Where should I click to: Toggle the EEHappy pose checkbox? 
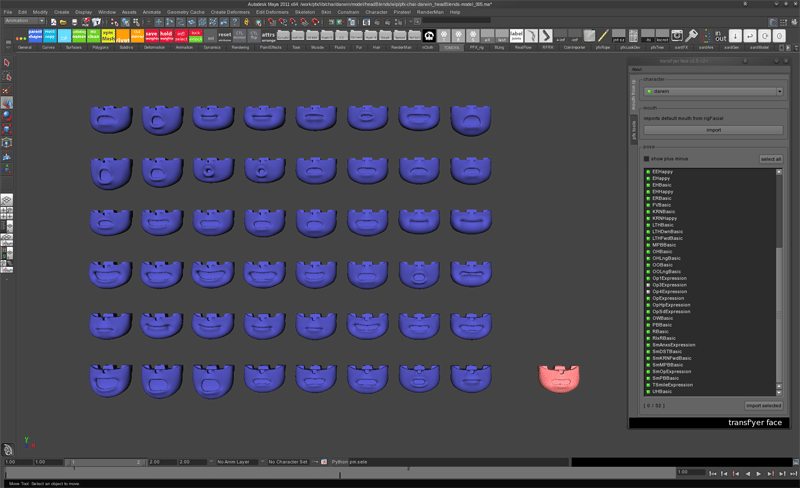[x=648, y=172]
